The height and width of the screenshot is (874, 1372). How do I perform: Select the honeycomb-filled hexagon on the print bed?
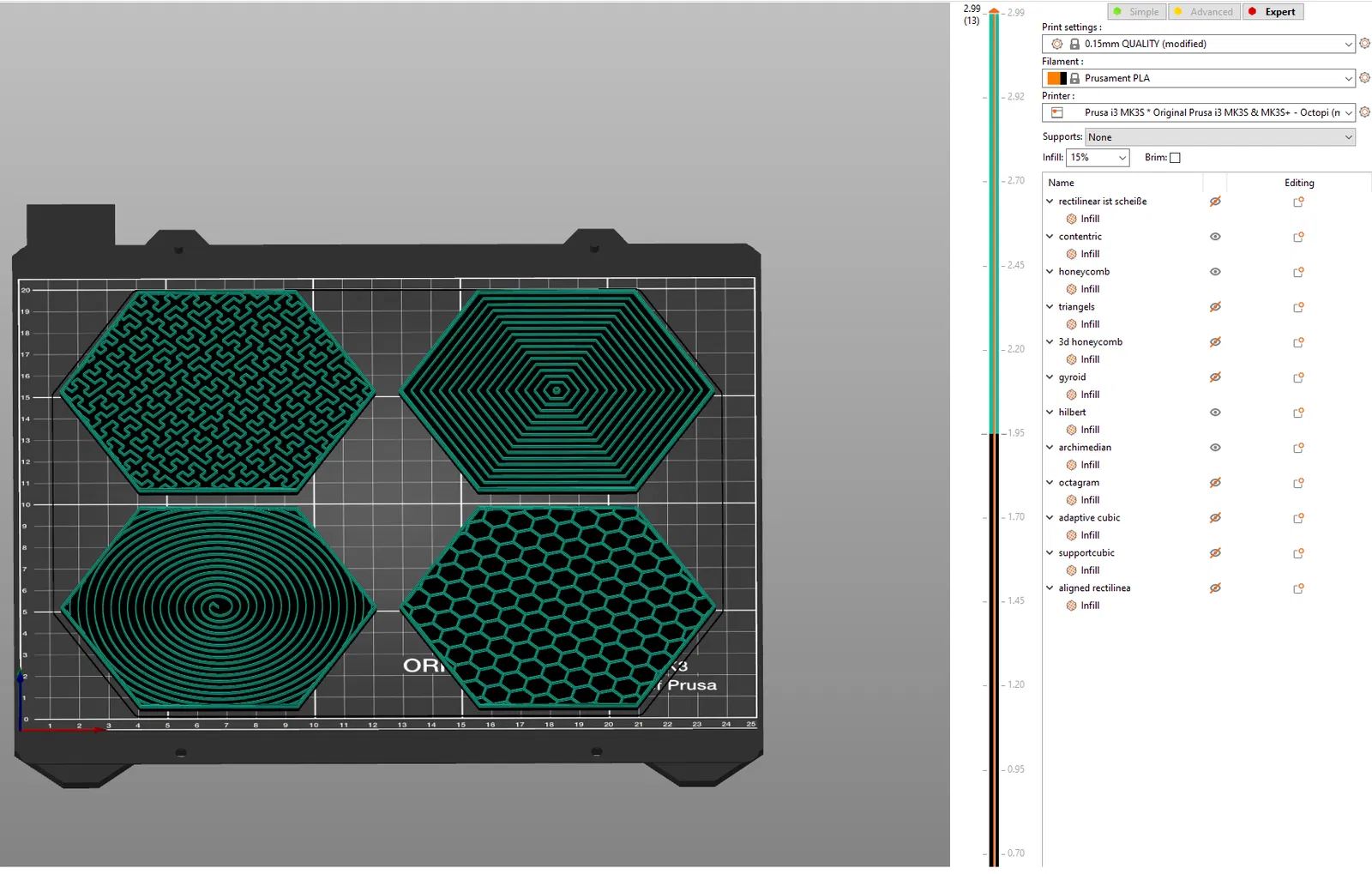(557, 608)
